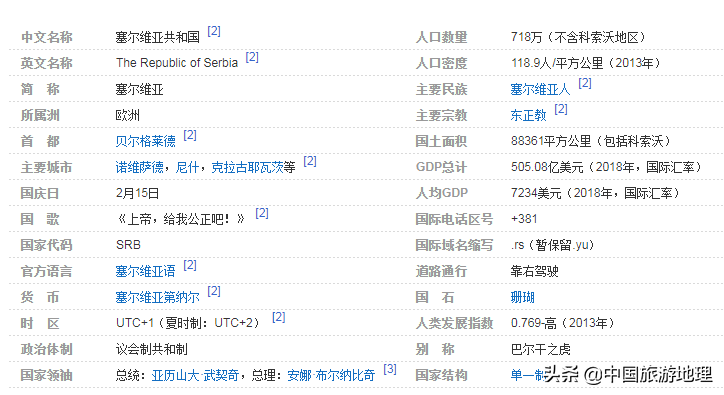This screenshot has width=724, height=395.
Task: Open the 诺维萨德 city link
Action: point(139,167)
